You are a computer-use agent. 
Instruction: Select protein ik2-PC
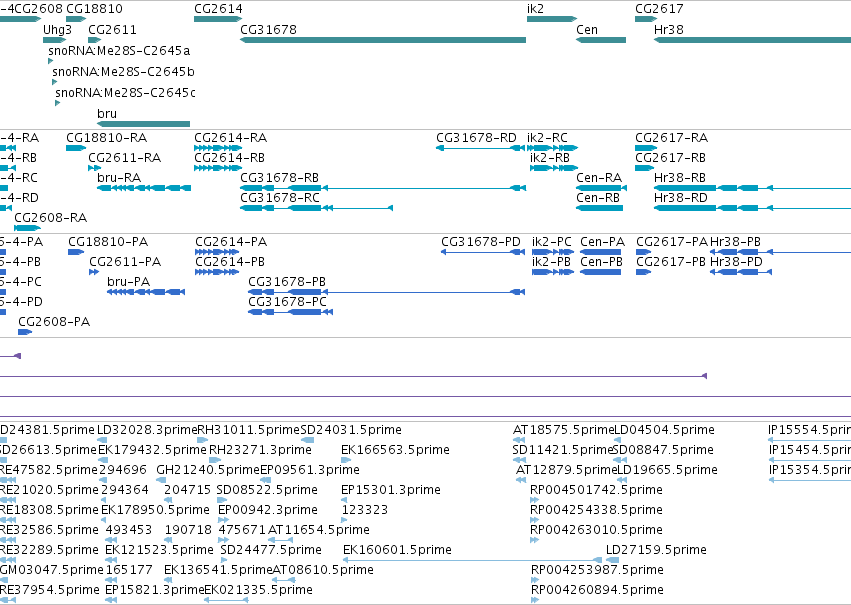pyautogui.click(x=552, y=241)
